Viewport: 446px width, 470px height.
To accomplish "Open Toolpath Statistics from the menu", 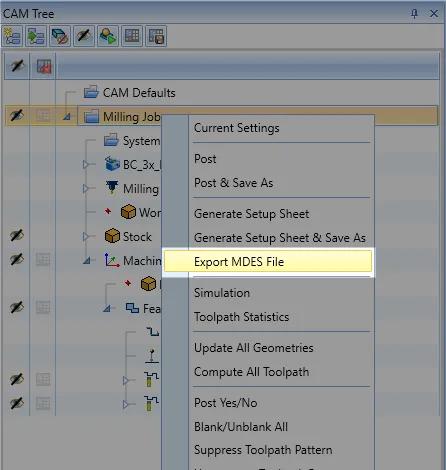I will 241,317.
